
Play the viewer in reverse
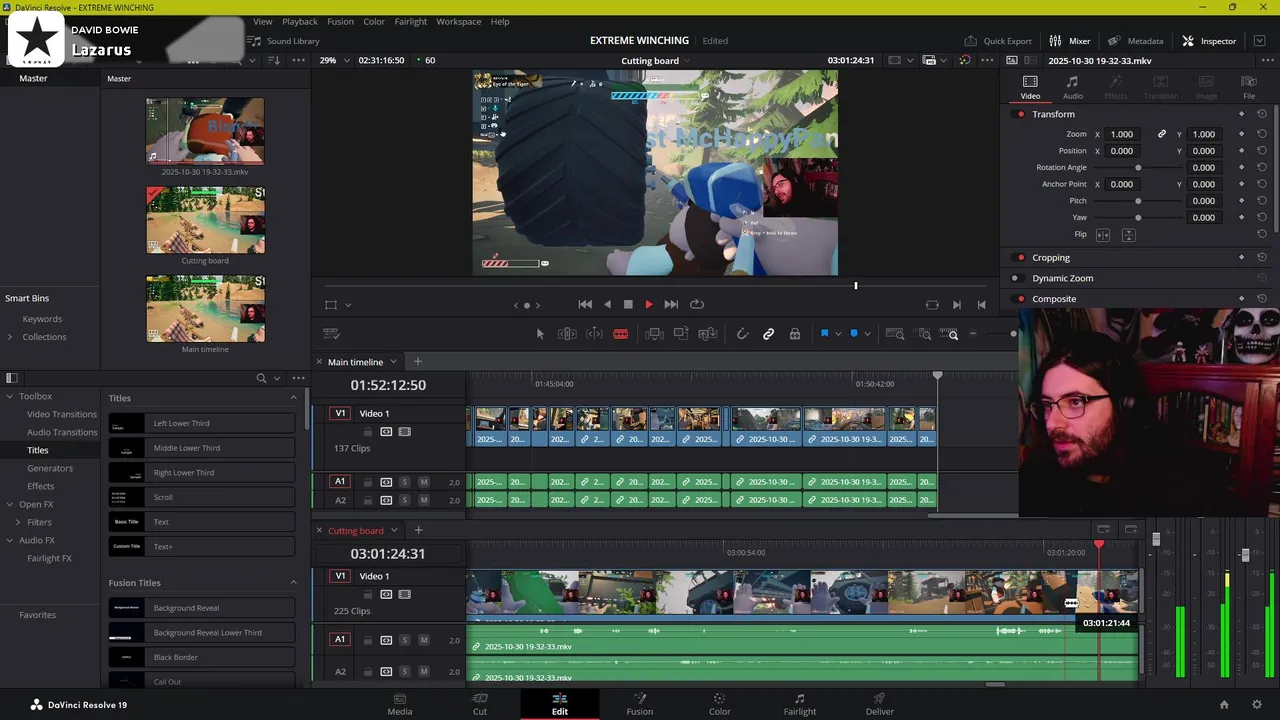[x=607, y=304]
